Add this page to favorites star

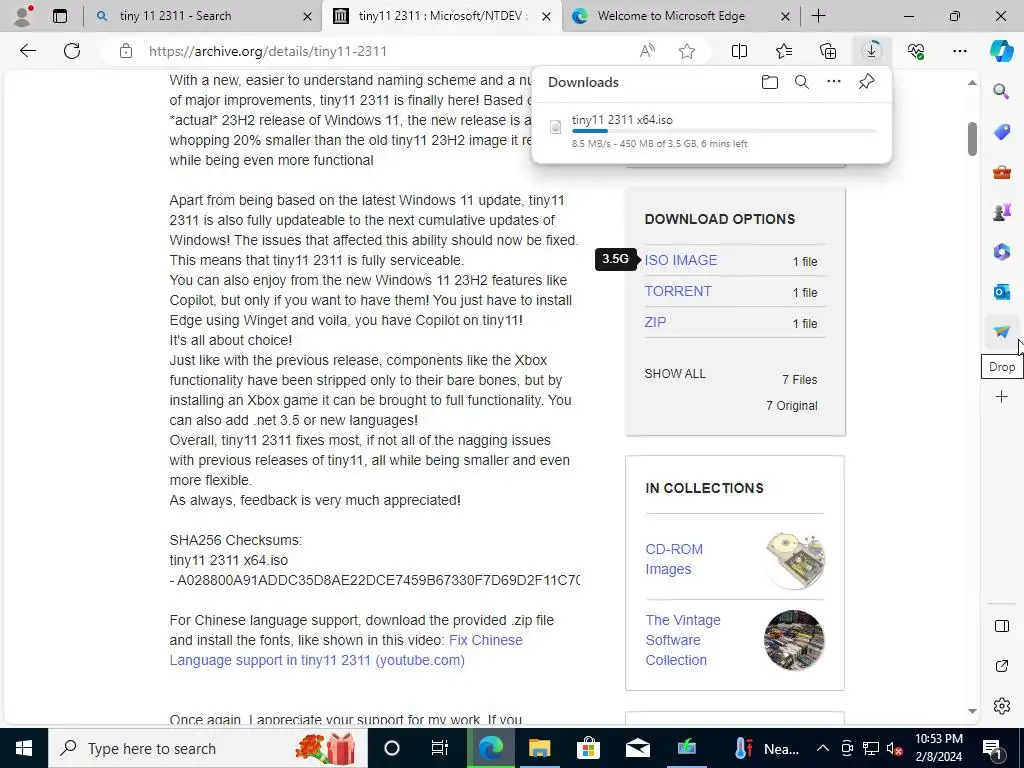pyautogui.click(x=686, y=51)
